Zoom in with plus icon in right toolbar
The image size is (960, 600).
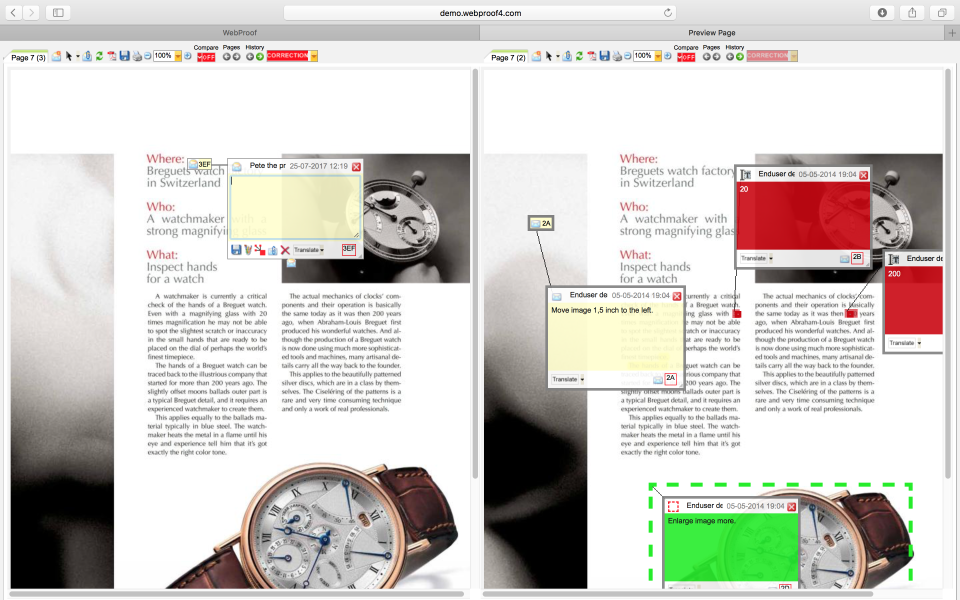pyautogui.click(x=668, y=56)
